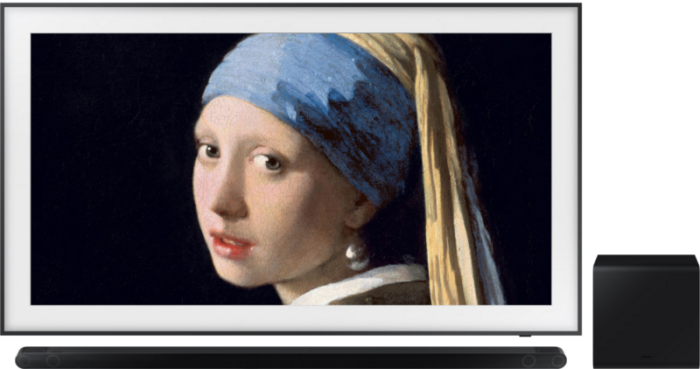Click the dark background left of the face
This screenshot has width=700, height=369.
(112, 169)
